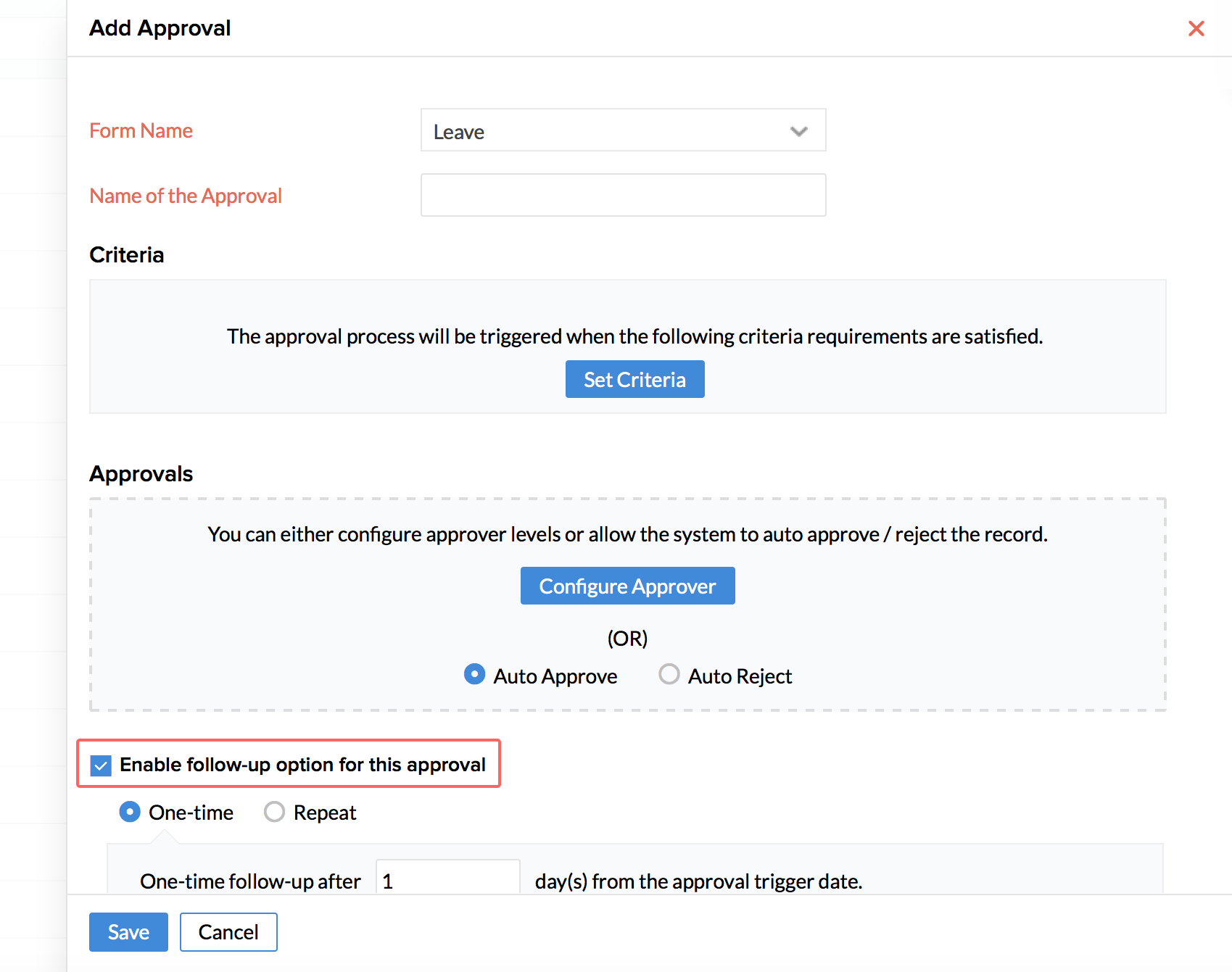Click the chevron arrow in Form Name dropdown
This screenshot has width=1232, height=972.
pos(798,131)
